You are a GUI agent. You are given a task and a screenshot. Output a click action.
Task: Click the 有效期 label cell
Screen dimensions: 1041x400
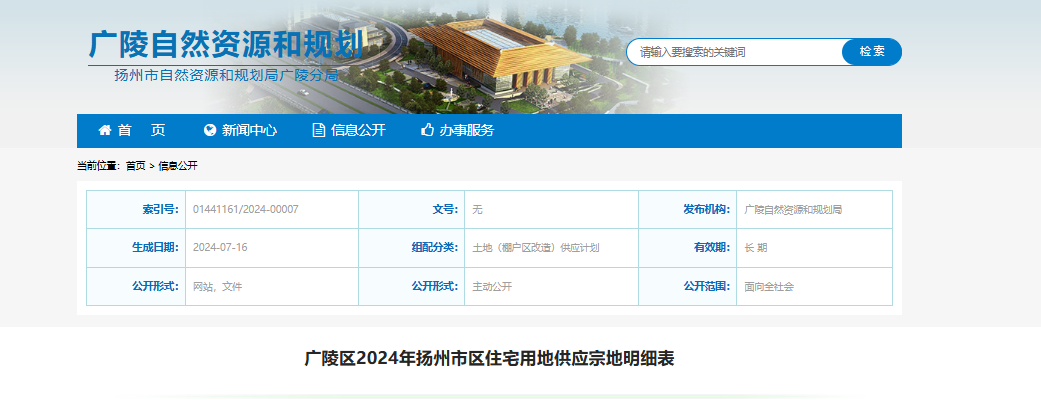click(688, 248)
